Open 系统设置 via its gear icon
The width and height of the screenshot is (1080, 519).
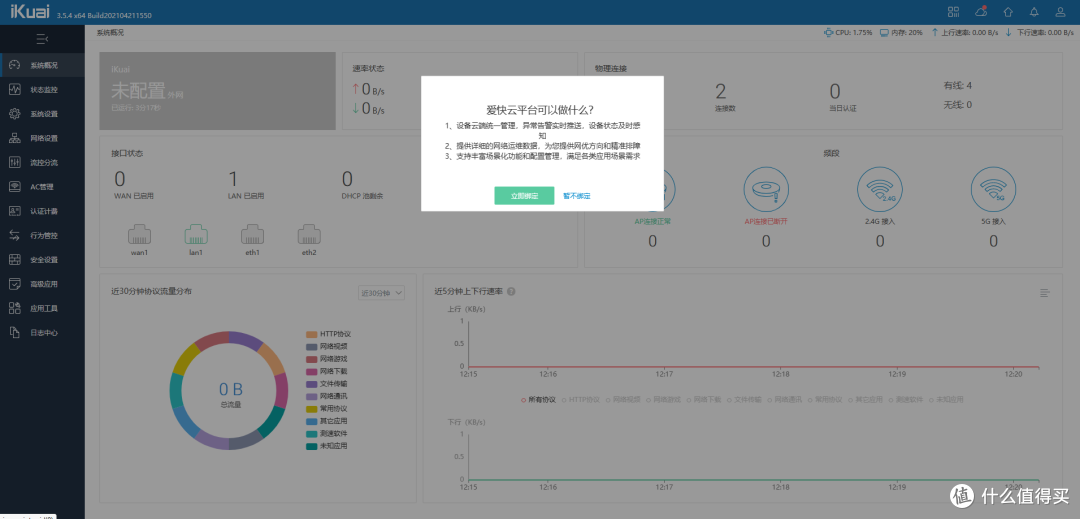pos(14,114)
